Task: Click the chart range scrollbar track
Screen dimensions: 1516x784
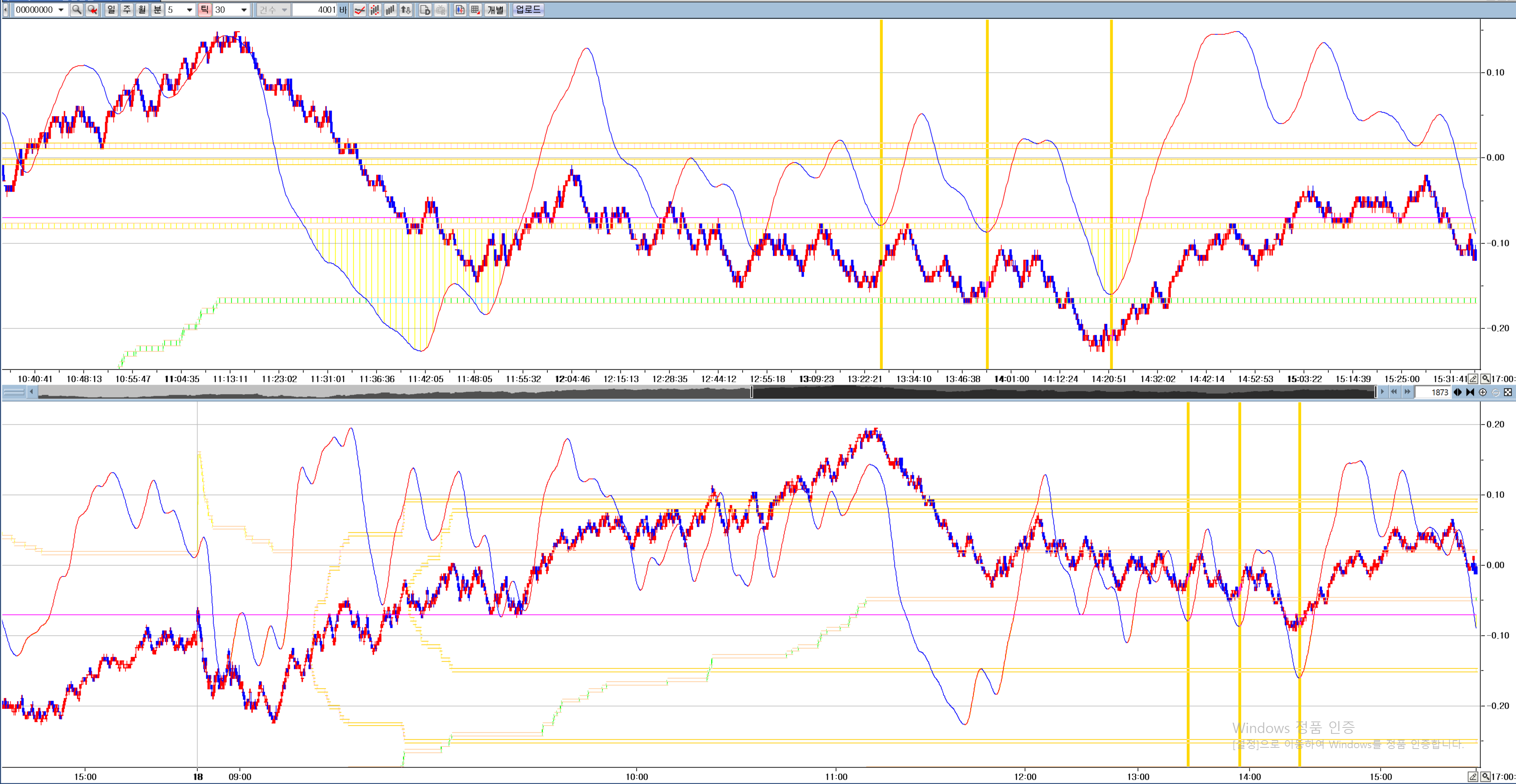Action: pos(394,392)
